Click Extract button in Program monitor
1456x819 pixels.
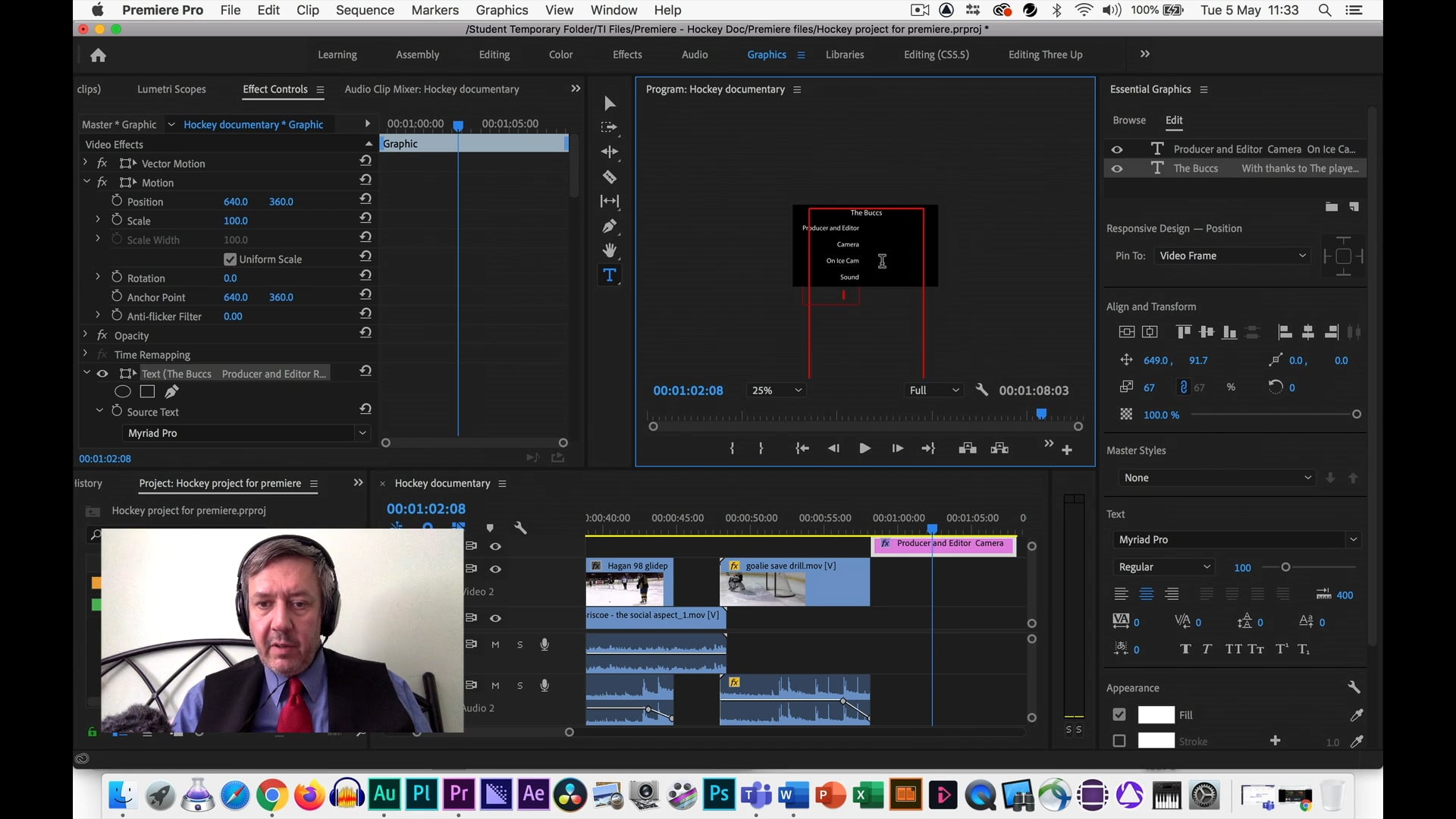coord(999,448)
